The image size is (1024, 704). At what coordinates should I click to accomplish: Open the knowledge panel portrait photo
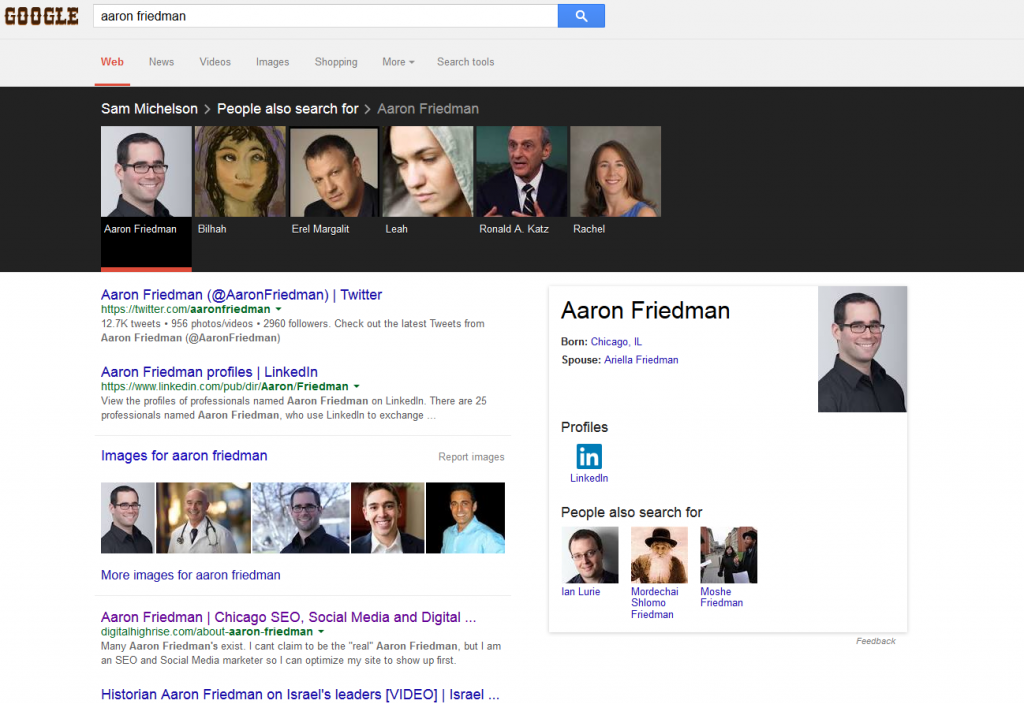pyautogui.click(x=862, y=349)
